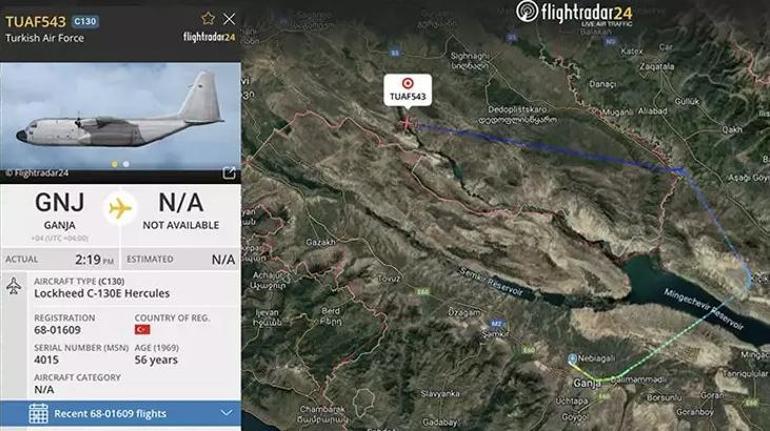
Task: Select the second photo carousel dot
Action: coord(126,164)
